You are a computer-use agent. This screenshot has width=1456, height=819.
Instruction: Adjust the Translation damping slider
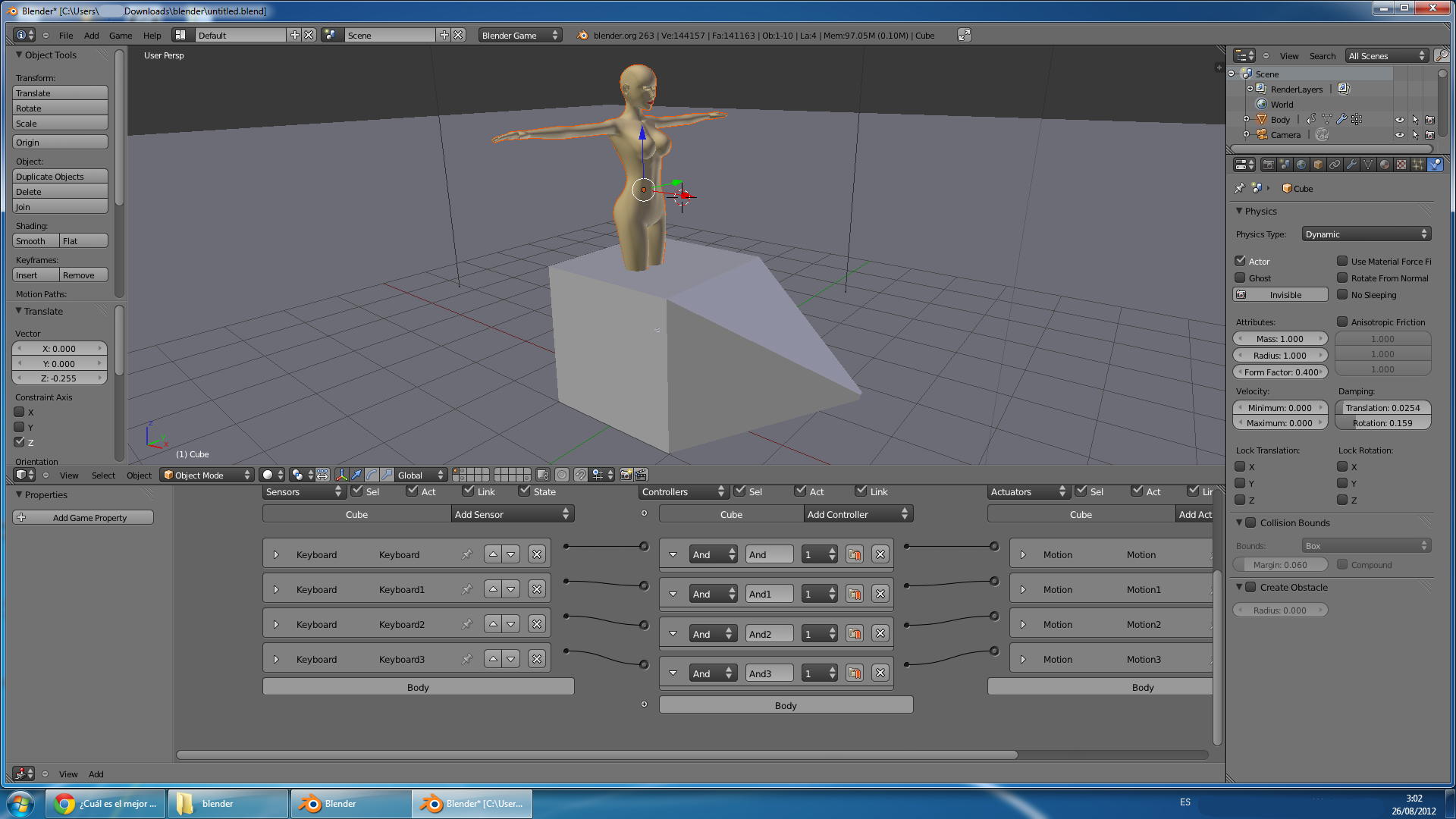[x=1382, y=408]
